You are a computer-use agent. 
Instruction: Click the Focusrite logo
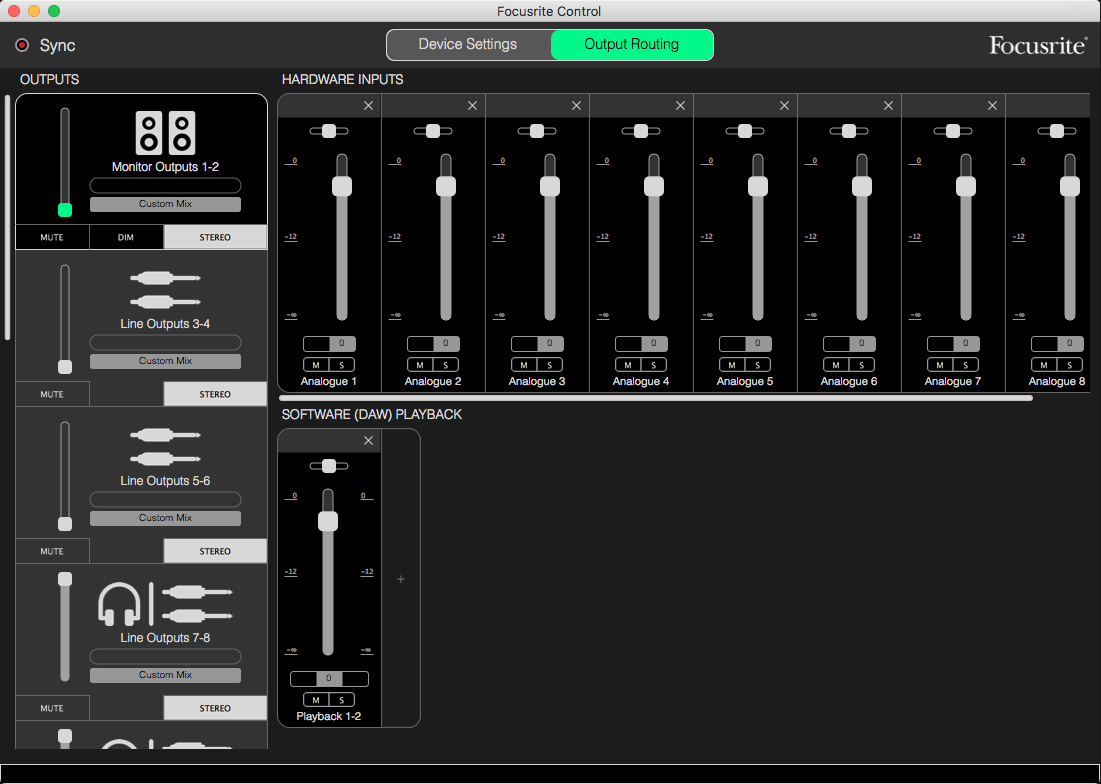click(x=1038, y=46)
